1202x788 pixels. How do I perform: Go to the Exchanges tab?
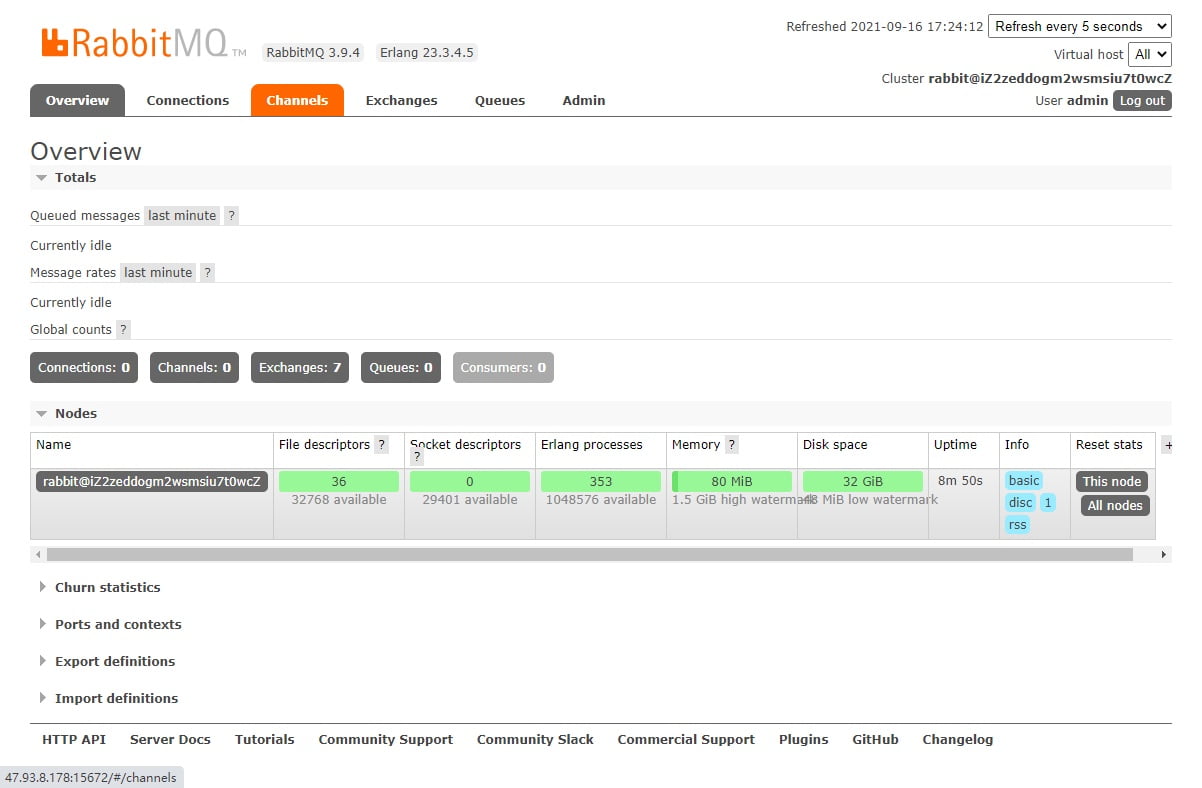(401, 101)
